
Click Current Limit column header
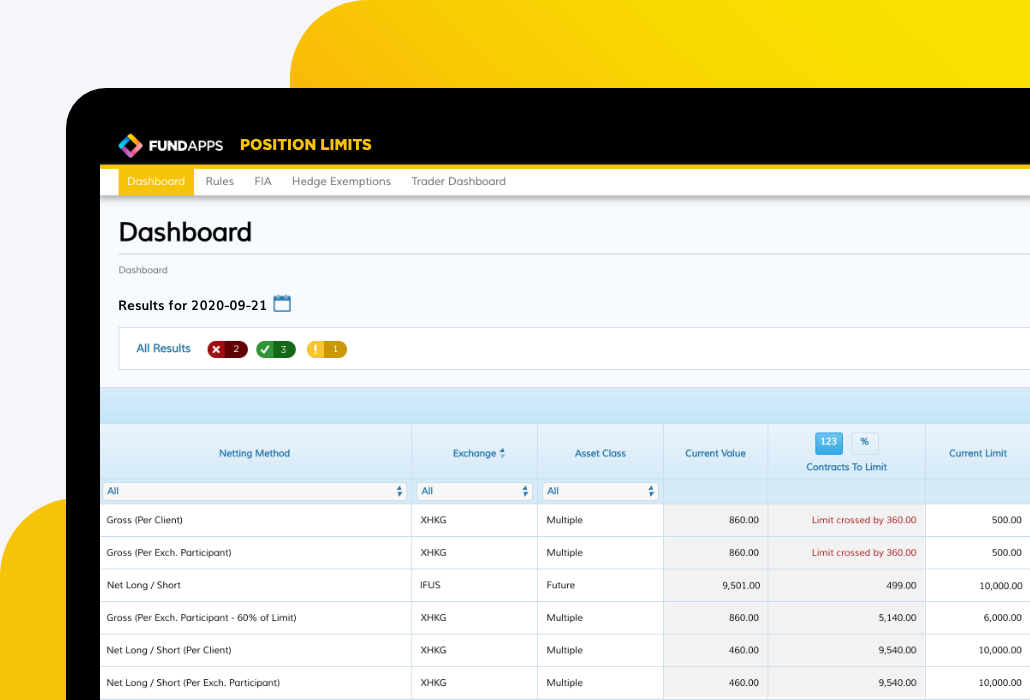[x=977, y=453]
